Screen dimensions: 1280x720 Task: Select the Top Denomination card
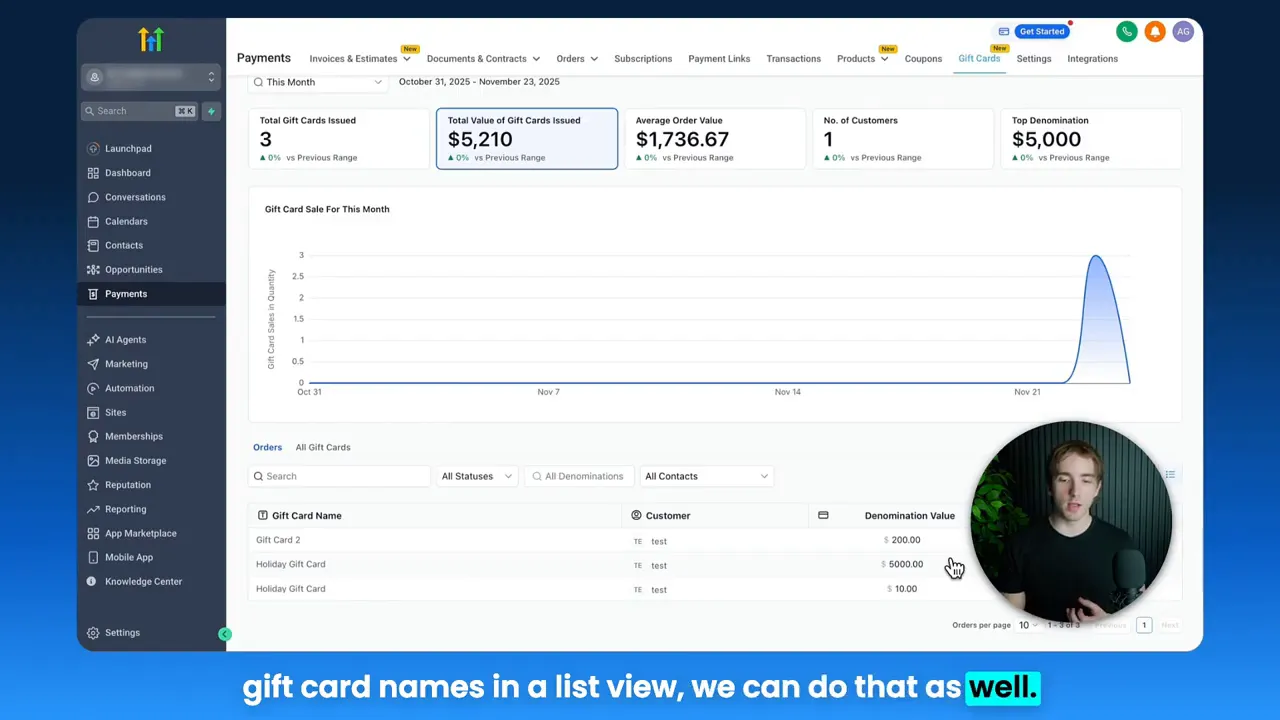tap(1091, 138)
